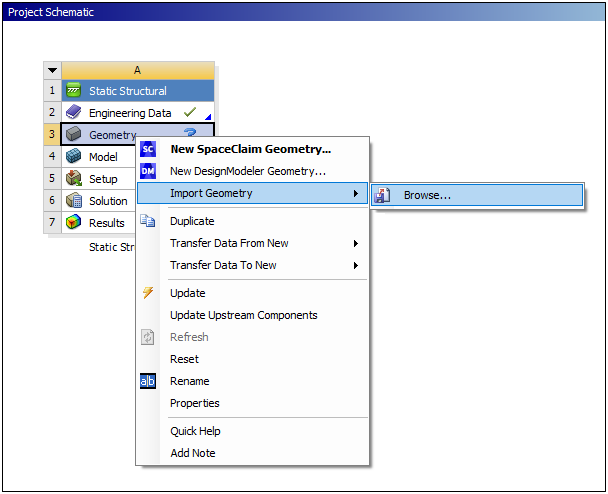
Task: Click the blue corner triangle on Engineering Data
Action: [208, 116]
